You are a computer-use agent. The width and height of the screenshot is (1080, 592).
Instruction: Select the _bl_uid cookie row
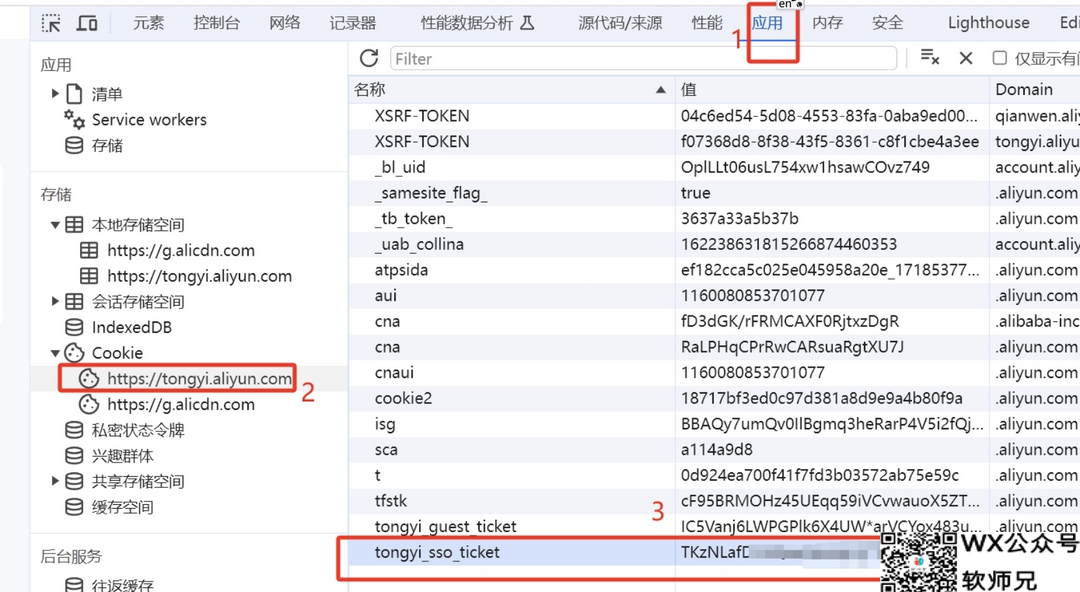pyautogui.click(x=714, y=167)
